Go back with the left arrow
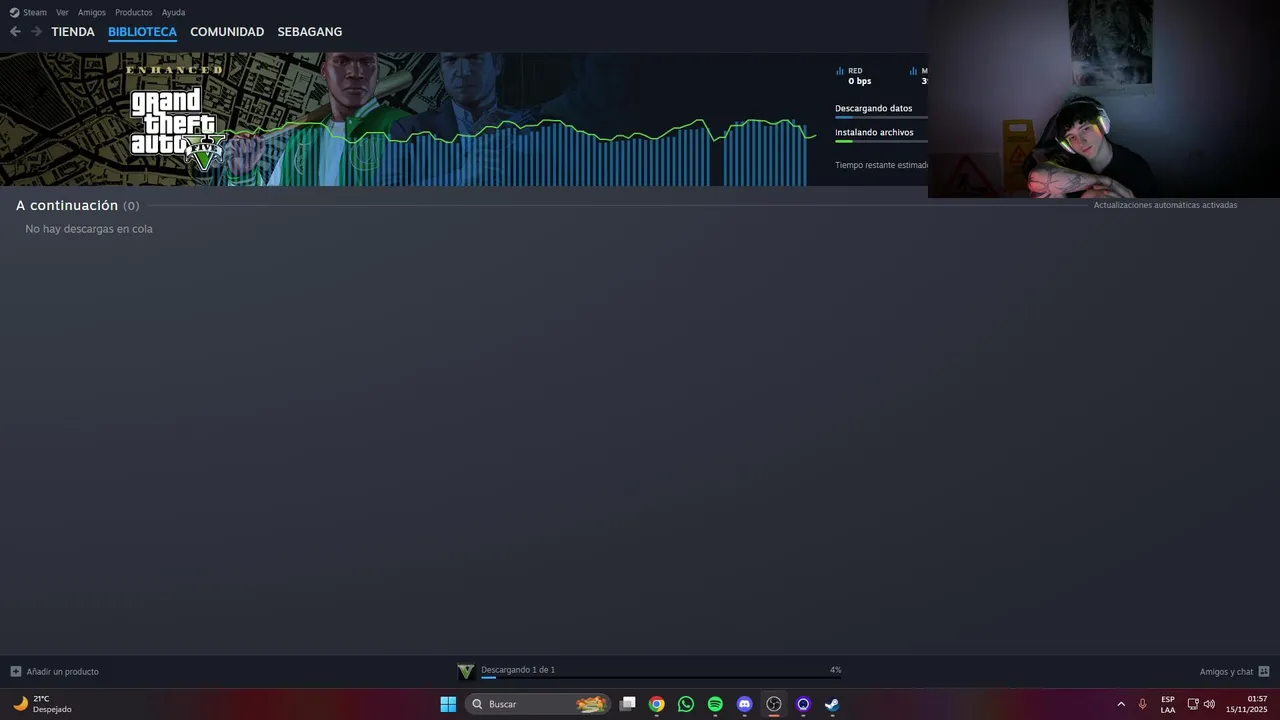The height and width of the screenshot is (720, 1280). pyautogui.click(x=15, y=32)
